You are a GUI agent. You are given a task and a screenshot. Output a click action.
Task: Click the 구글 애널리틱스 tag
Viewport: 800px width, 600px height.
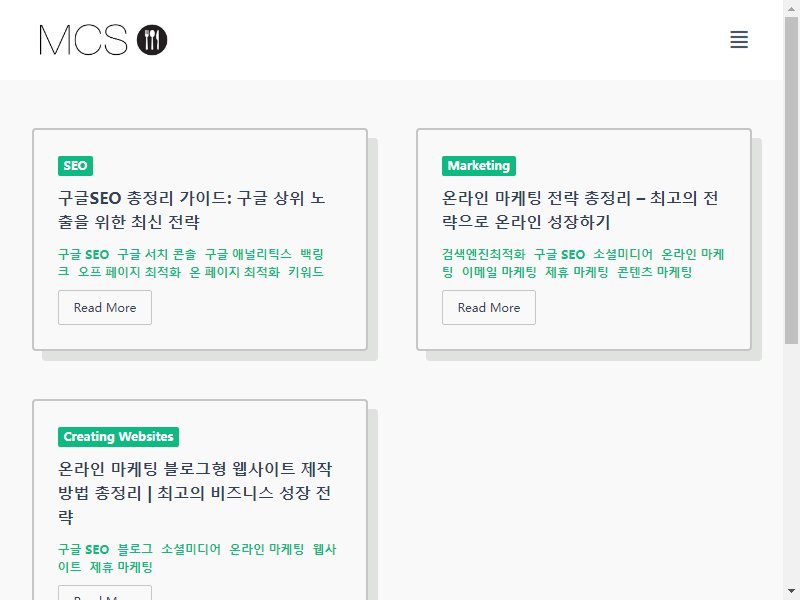[248, 255]
